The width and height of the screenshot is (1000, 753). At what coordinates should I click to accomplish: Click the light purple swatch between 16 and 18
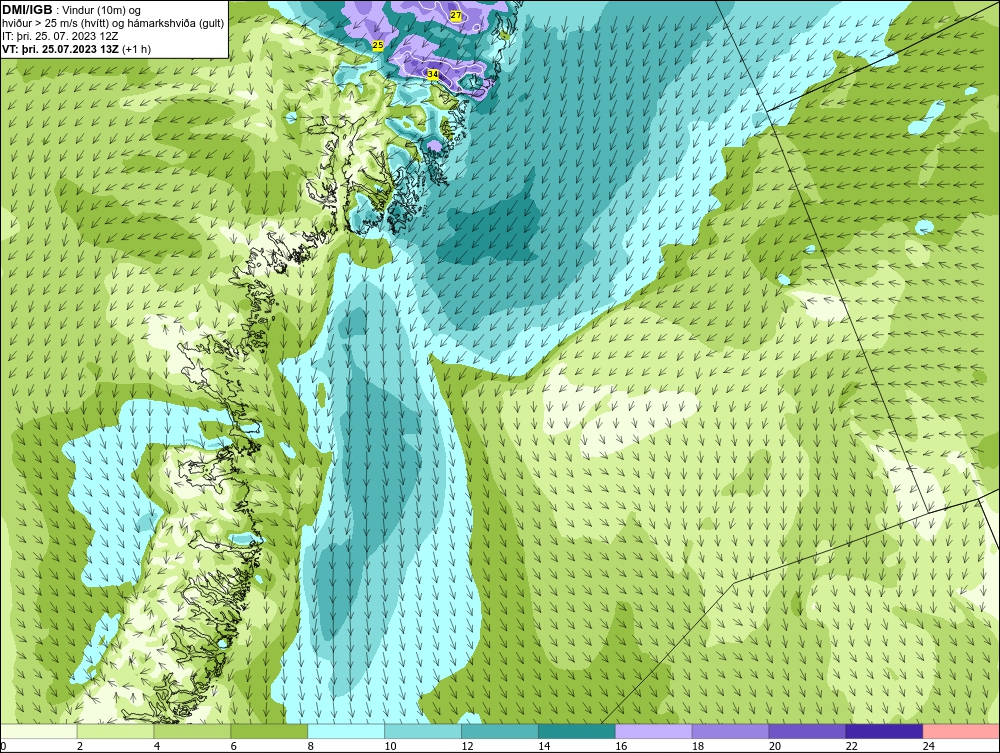click(x=654, y=731)
